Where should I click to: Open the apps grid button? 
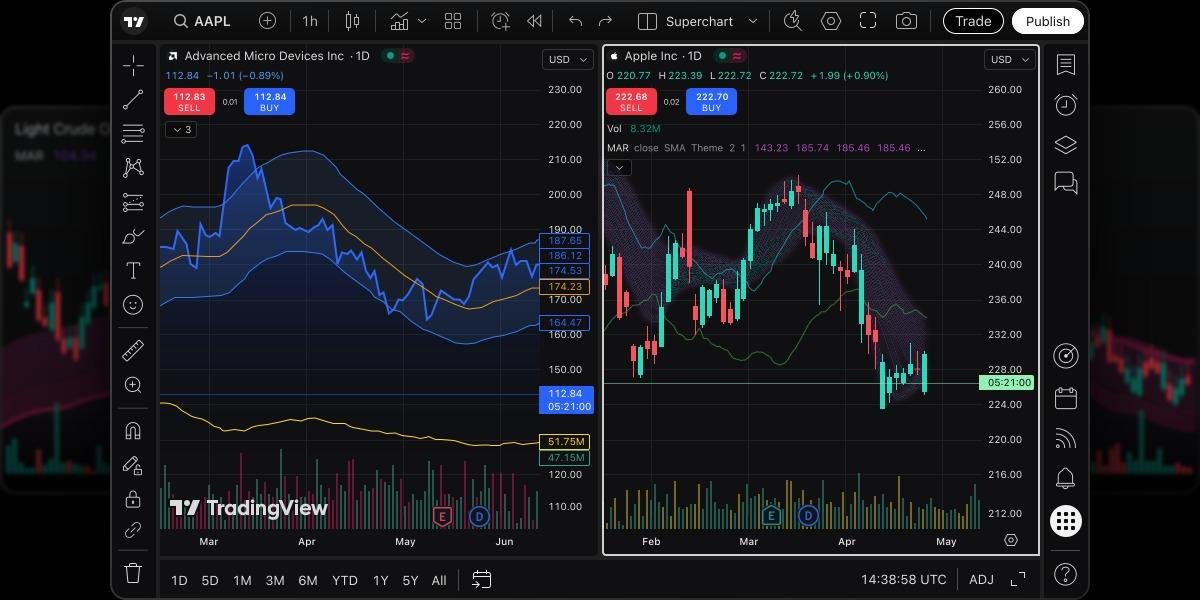(1066, 521)
